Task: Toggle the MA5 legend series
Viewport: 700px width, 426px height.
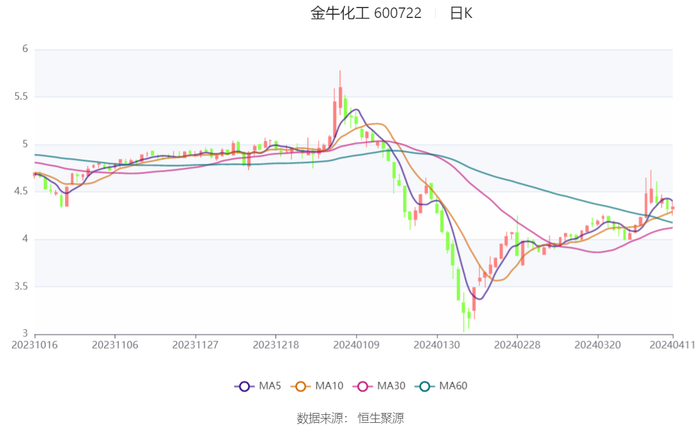Action: point(258,386)
